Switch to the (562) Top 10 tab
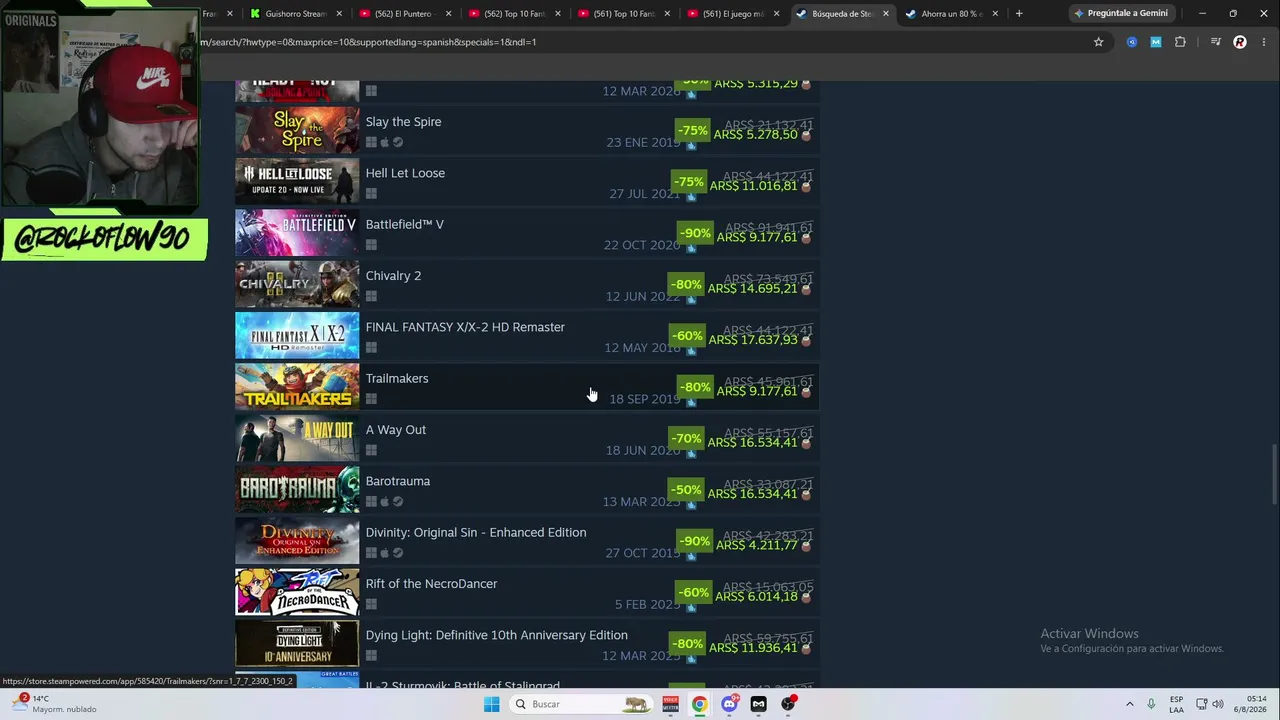Viewport: 1280px width, 720px height. (514, 14)
